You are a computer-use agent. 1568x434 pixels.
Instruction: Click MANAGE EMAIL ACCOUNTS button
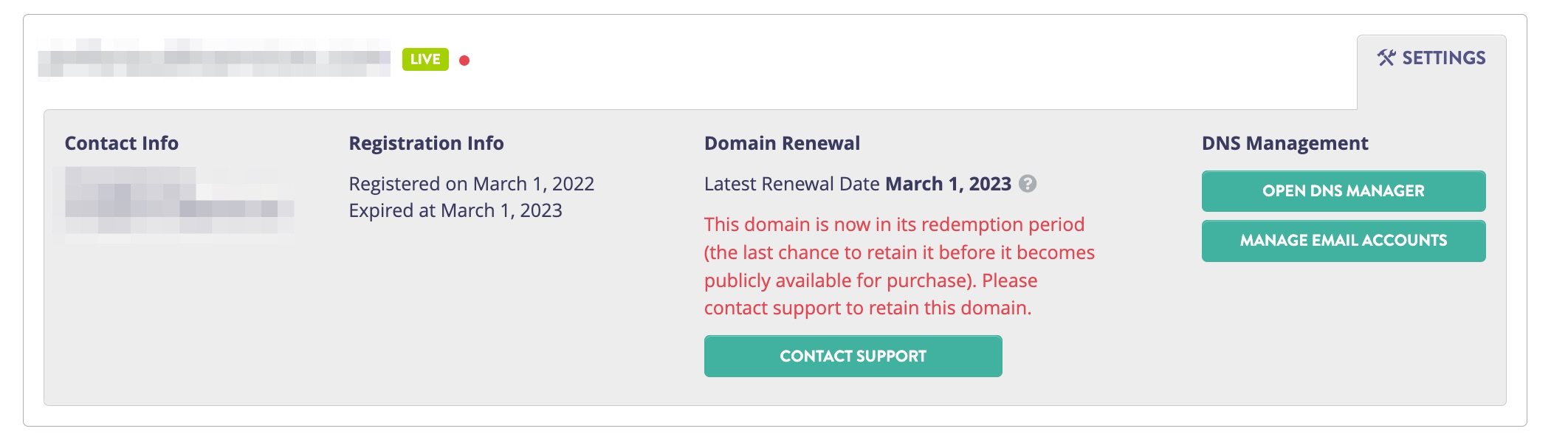[x=1344, y=241]
